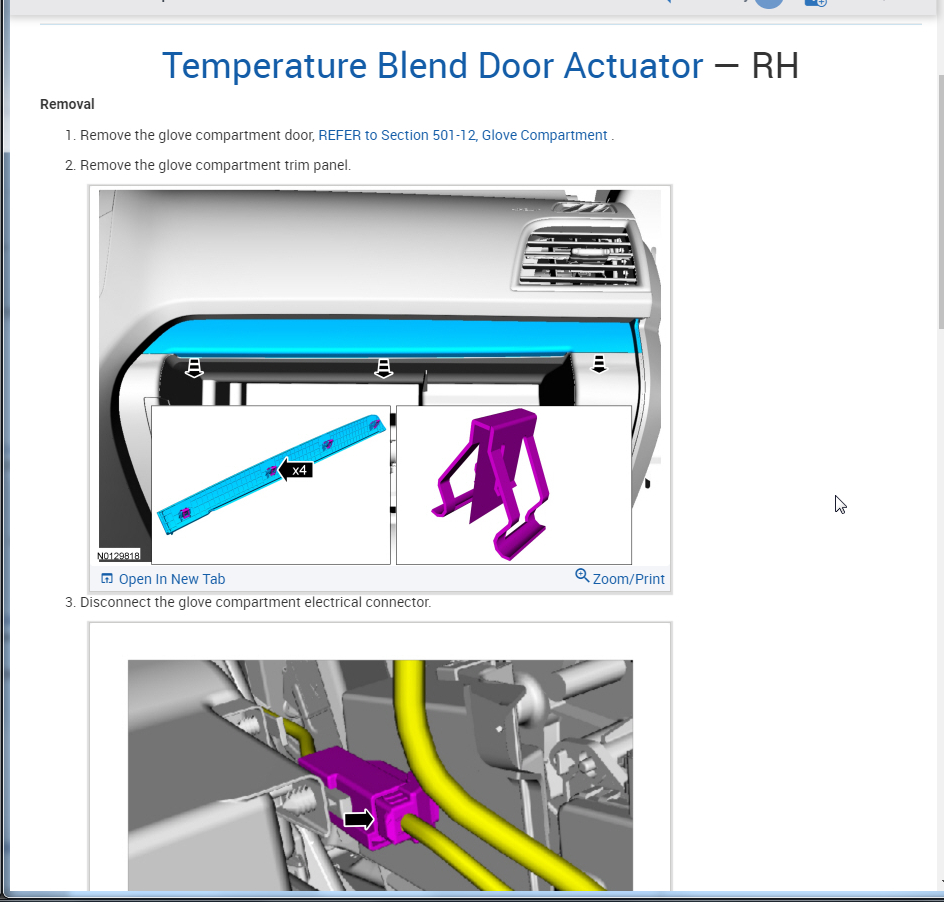Open the Section 501-12 Glove Compartment link
The width and height of the screenshot is (944, 902).
tap(462, 135)
